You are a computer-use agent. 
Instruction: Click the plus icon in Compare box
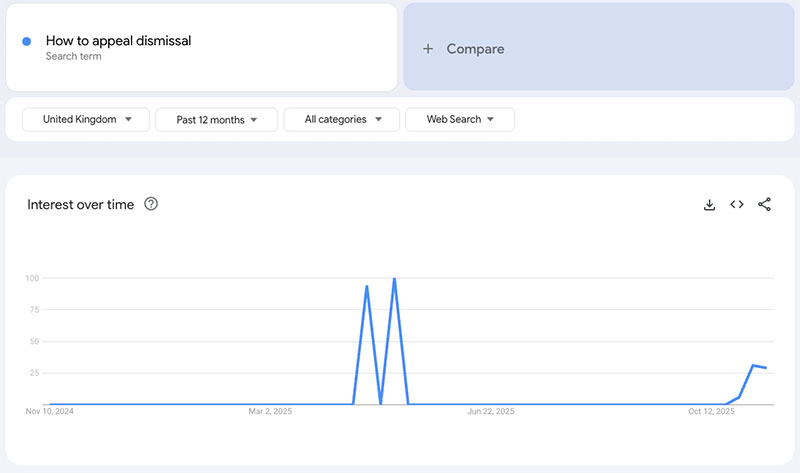(x=428, y=49)
